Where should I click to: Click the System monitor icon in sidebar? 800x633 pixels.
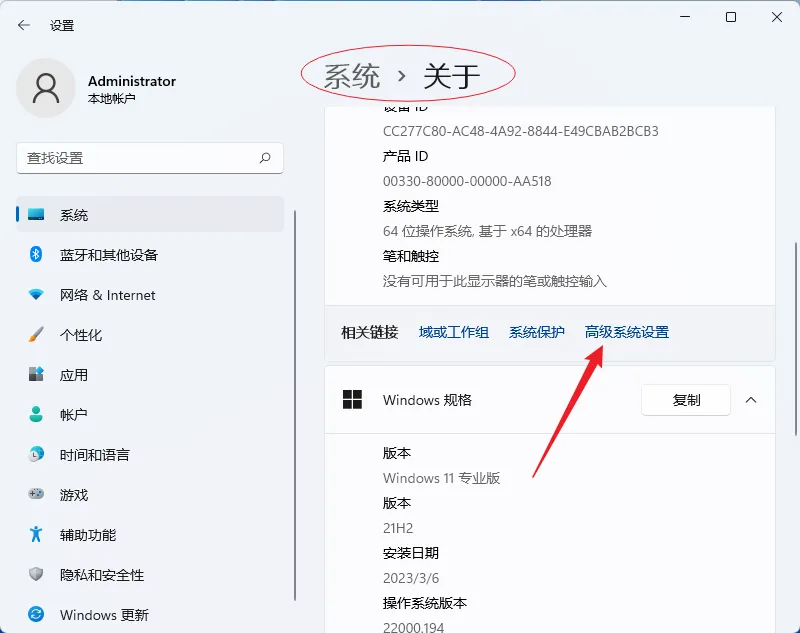[x=36, y=215]
